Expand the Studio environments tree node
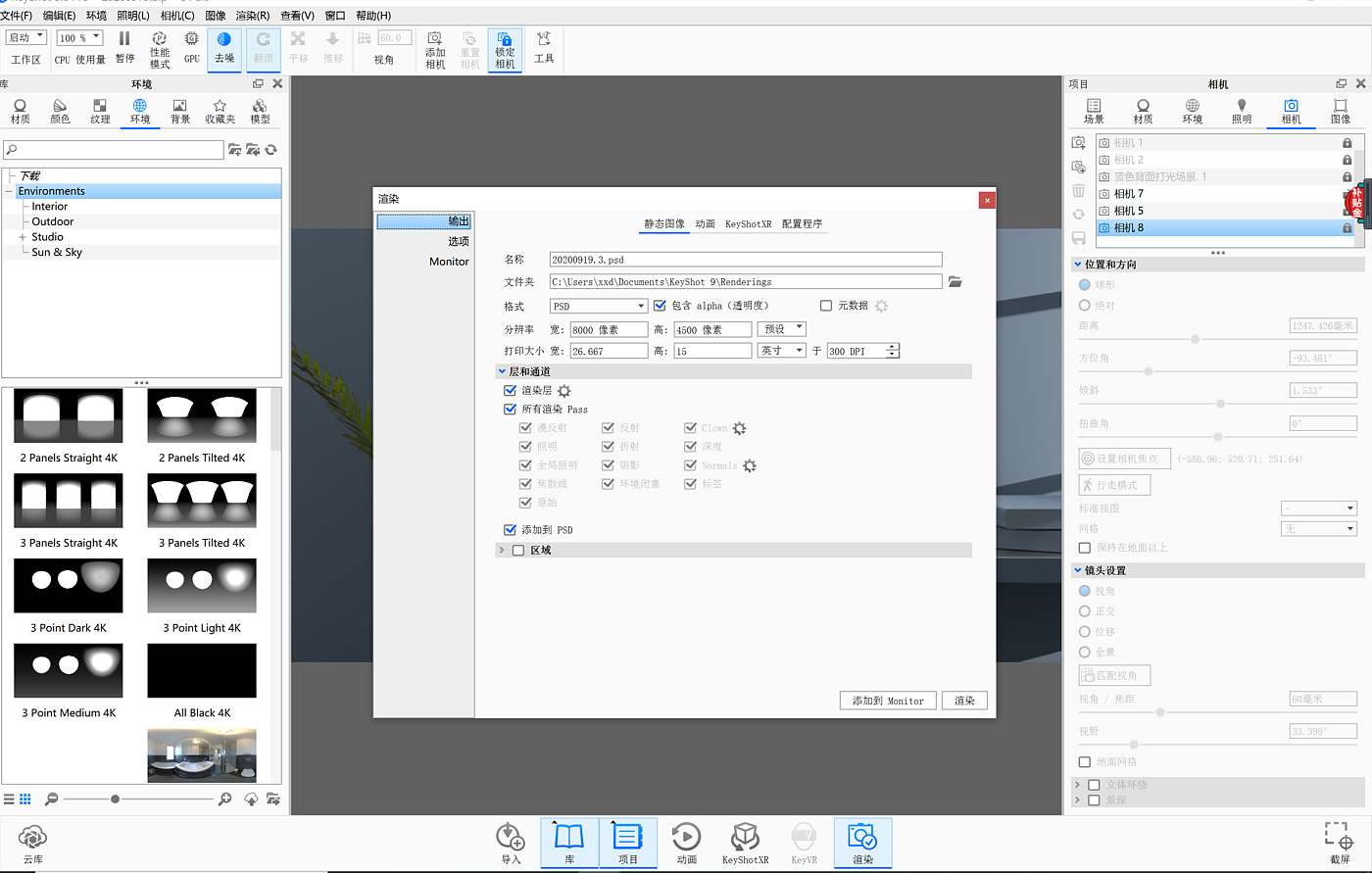Viewport: 1372px width, 873px height. tap(23, 237)
